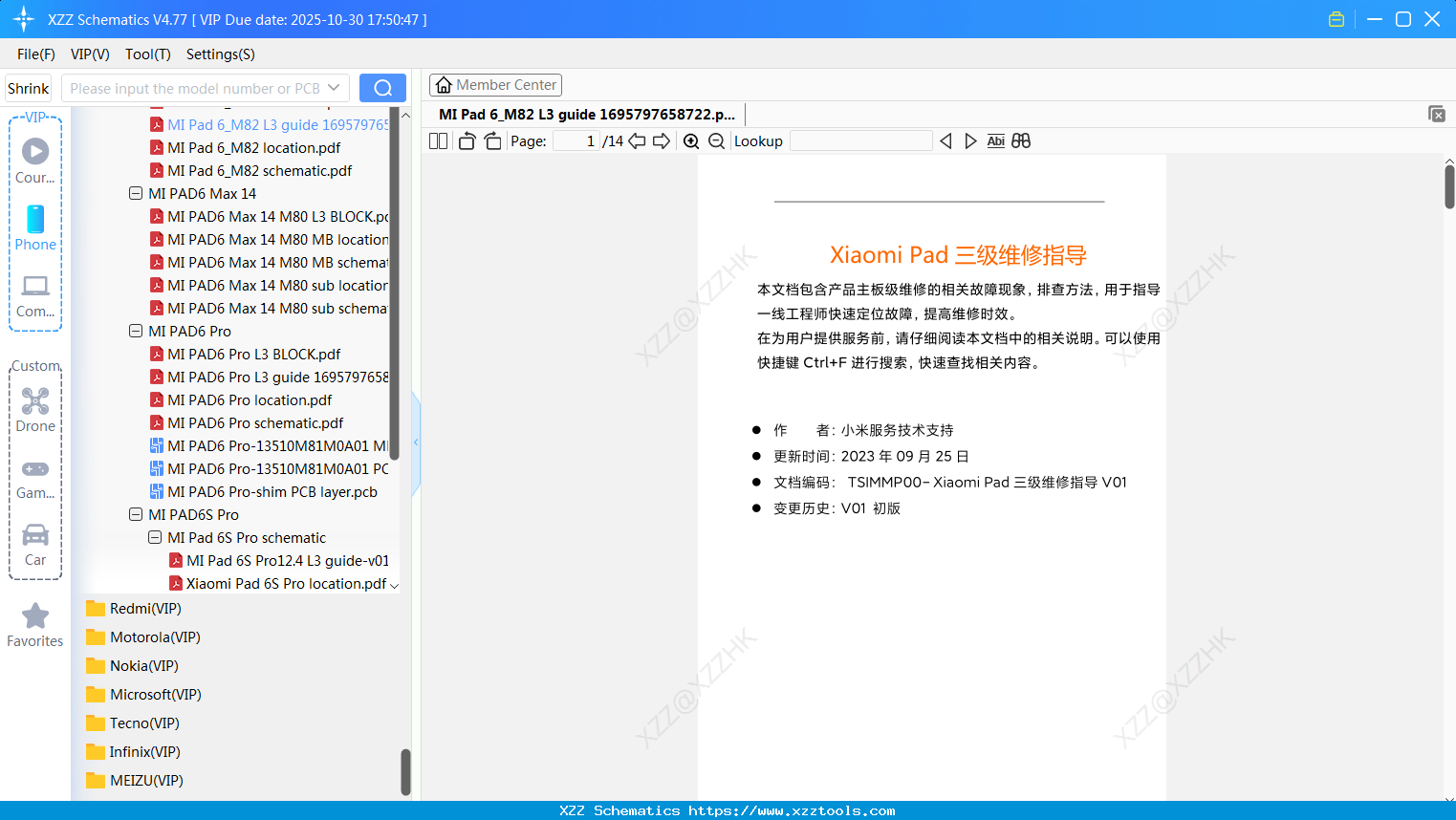Open the Drone schematics category
Viewport: 1456px width, 820px height.
click(34, 411)
